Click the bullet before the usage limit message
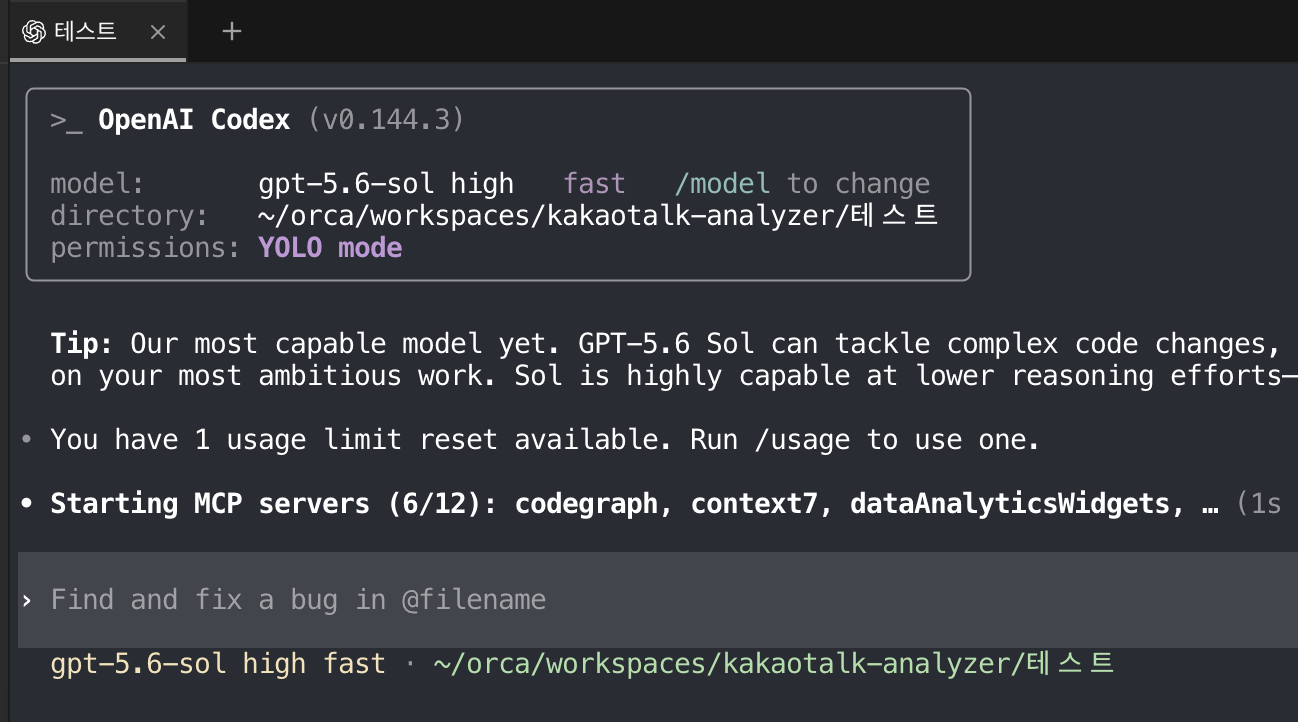This screenshot has height=722, width=1298. pos(27,440)
